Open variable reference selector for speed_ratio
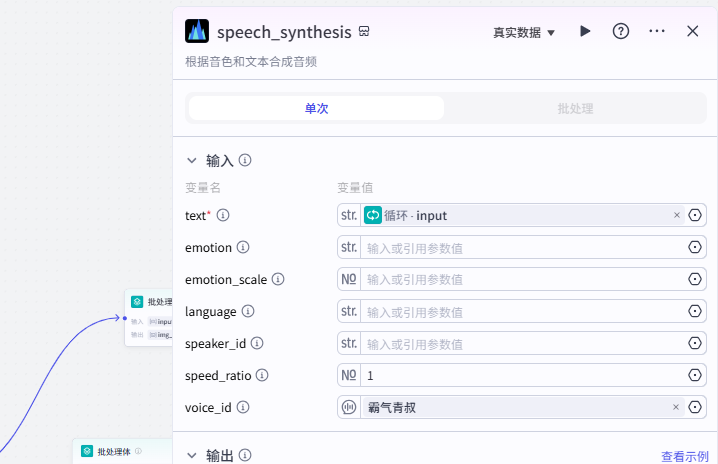This screenshot has height=464, width=718. coord(695,376)
